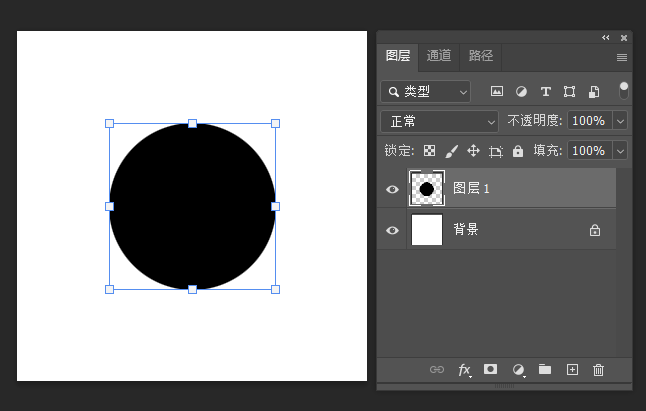Switch to the 通道 tab
The height and width of the screenshot is (411, 646).
tap(439, 56)
